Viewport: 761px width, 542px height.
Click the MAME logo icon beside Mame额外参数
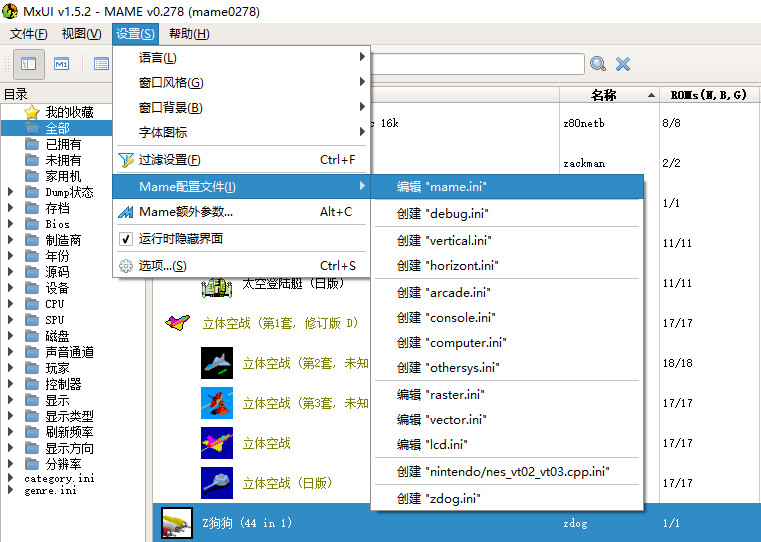pos(126,212)
